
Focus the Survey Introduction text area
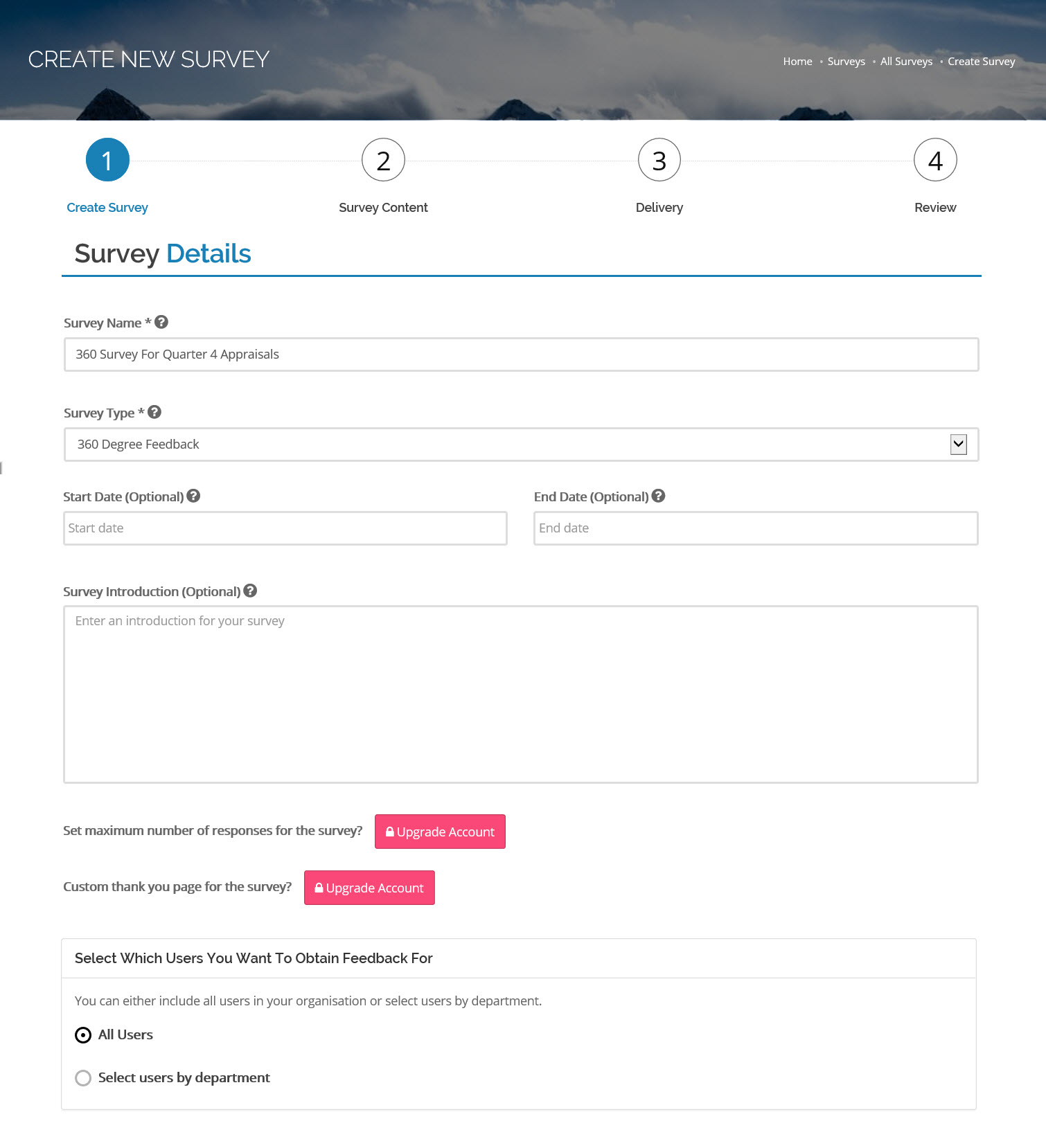[520, 694]
